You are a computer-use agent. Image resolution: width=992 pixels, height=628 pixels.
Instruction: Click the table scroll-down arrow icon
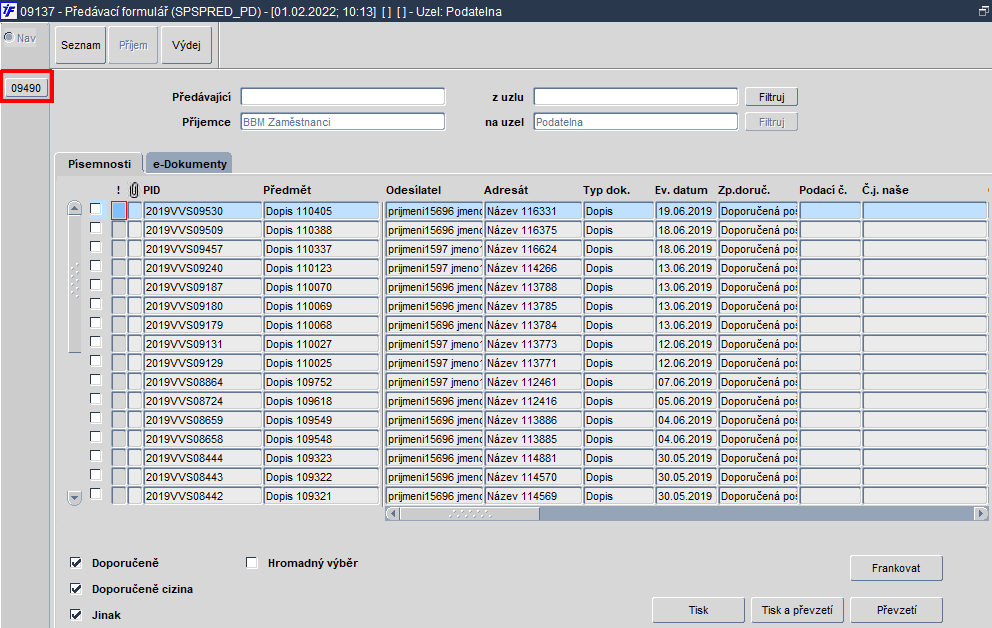pos(75,498)
